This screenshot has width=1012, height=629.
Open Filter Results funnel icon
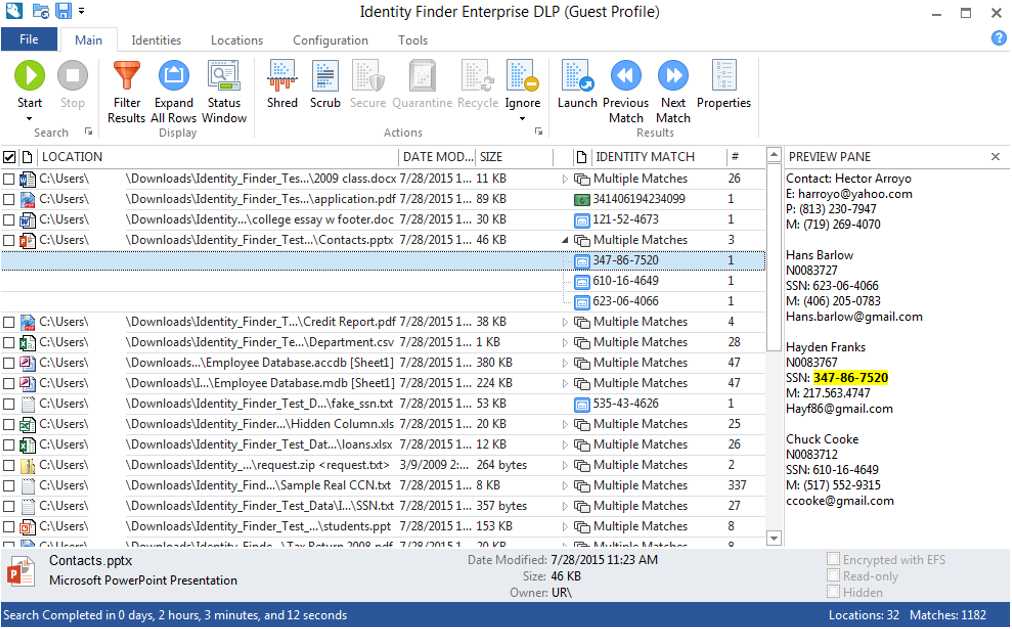(x=126, y=75)
